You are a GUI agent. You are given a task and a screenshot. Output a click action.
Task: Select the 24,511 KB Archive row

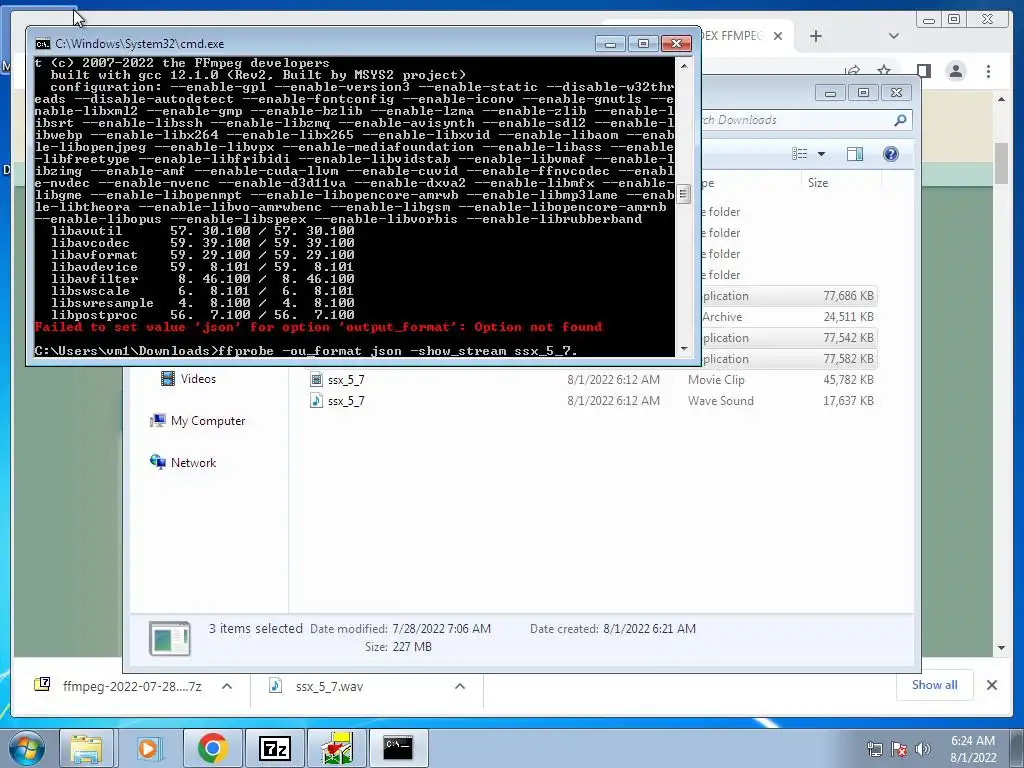click(x=788, y=317)
